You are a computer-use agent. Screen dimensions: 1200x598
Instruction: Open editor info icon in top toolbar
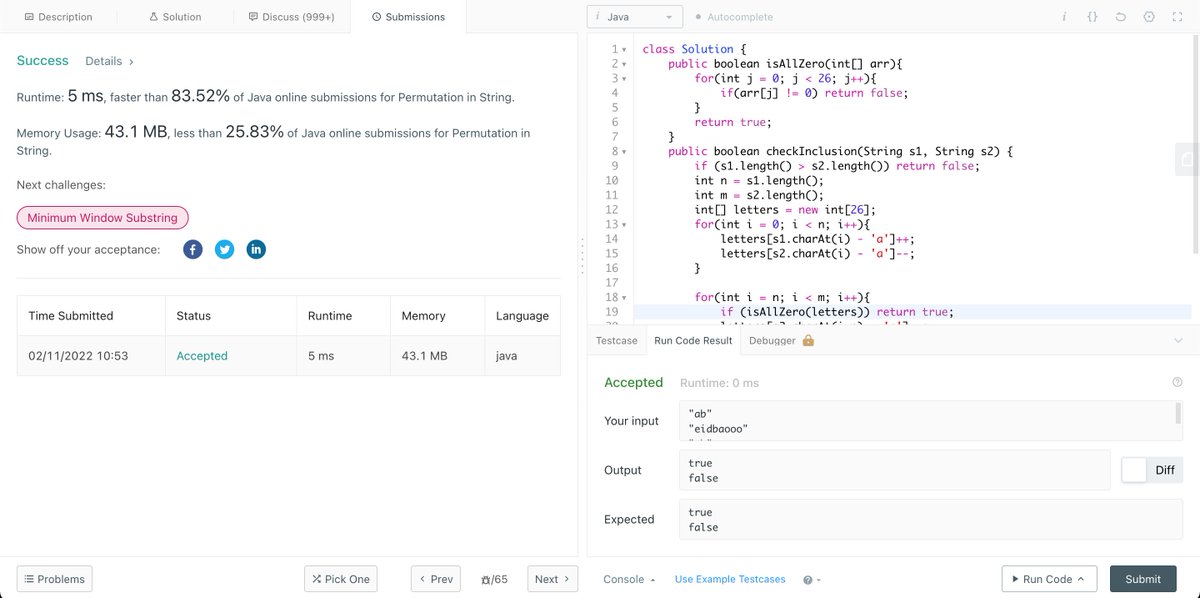[x=1064, y=17]
